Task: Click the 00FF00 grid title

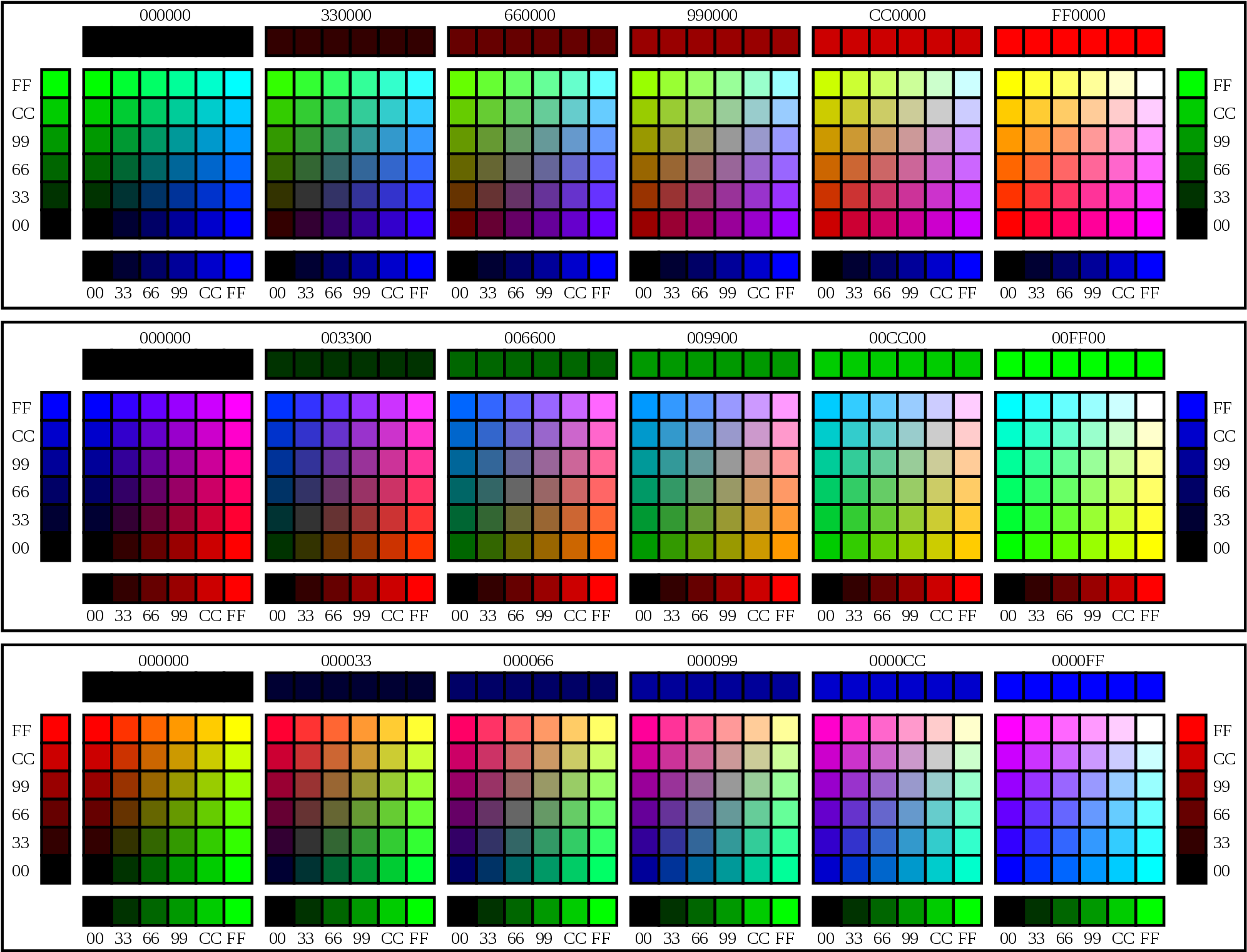Action: click(1078, 338)
